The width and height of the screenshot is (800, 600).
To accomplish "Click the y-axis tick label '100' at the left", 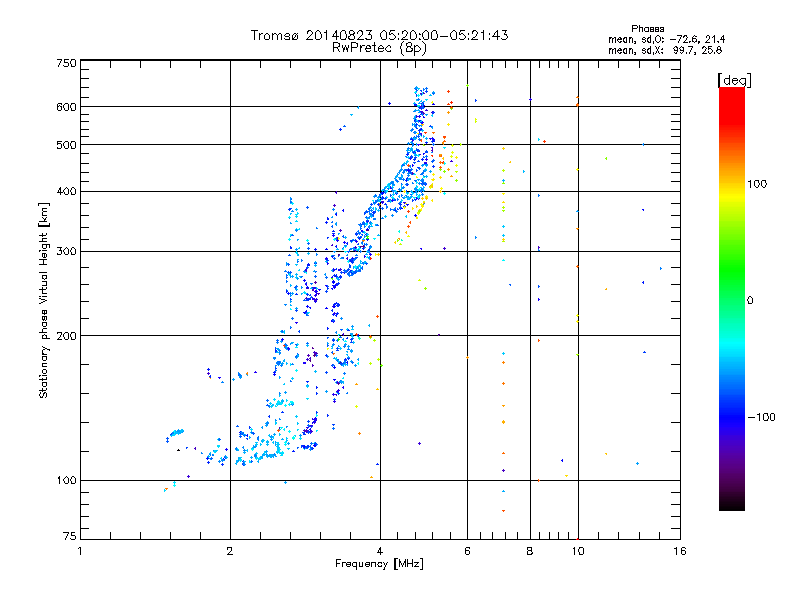I will pyautogui.click(x=66, y=481).
